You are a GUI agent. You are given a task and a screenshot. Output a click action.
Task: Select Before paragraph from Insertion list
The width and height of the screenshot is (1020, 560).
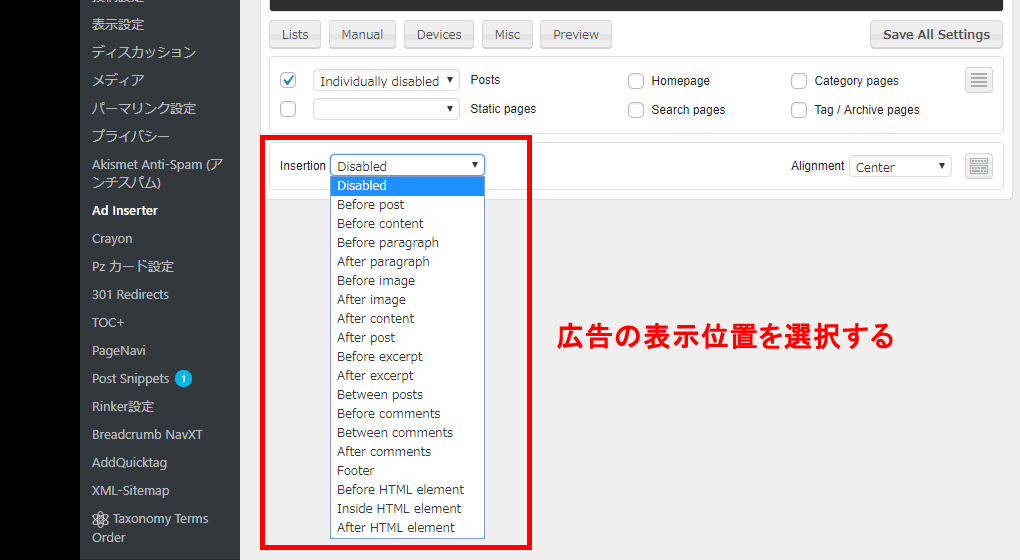[x=388, y=243]
